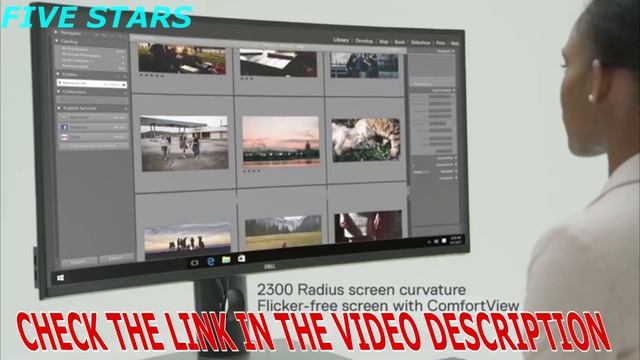Expand the Comments panel
Screen dimensions: 640x360
(456, 178)
